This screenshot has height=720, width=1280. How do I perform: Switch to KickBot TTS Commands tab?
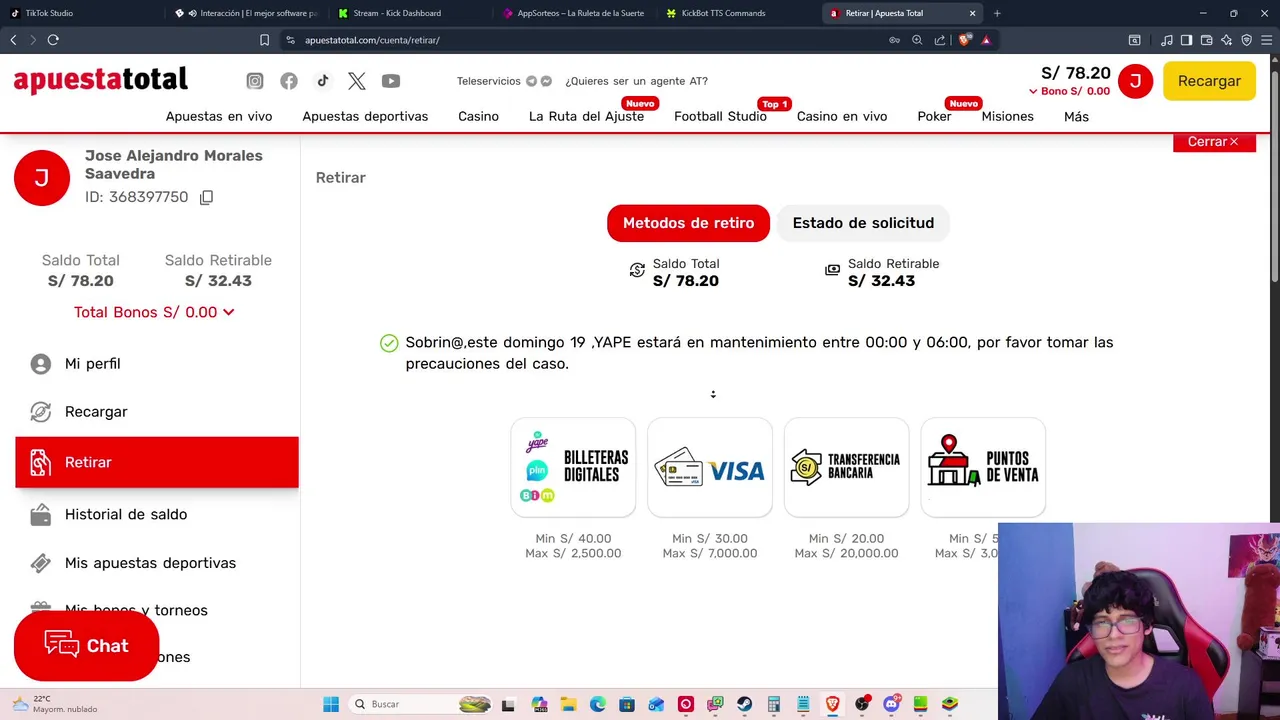click(738, 13)
